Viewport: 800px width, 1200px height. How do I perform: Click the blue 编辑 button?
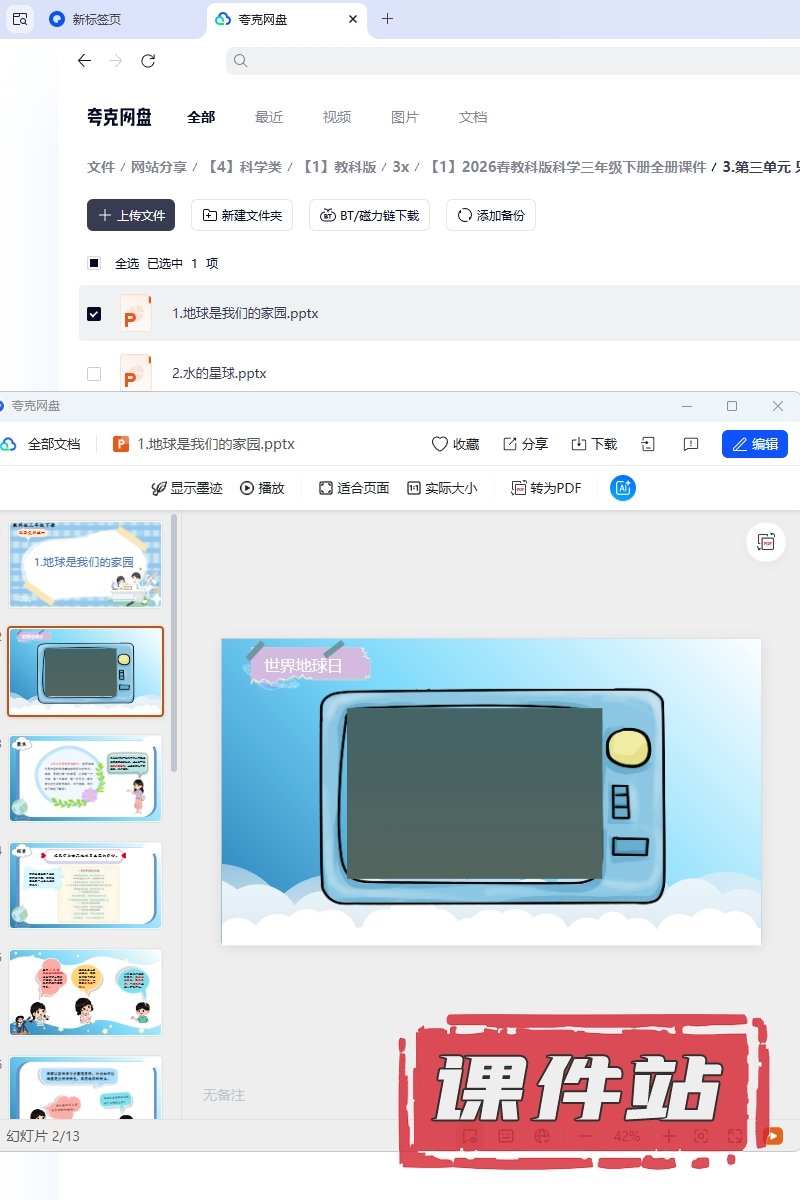(755, 444)
